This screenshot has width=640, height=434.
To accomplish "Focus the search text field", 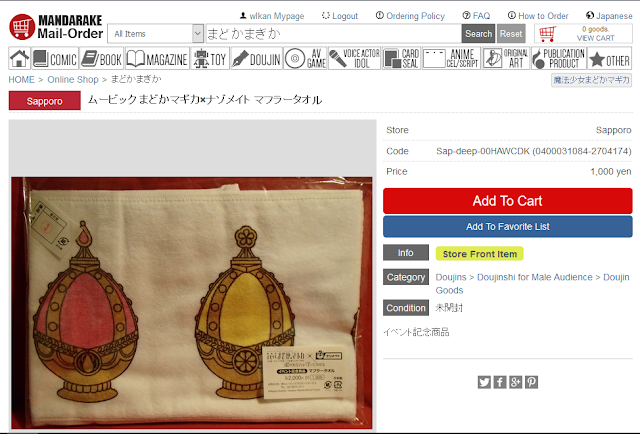I will [333, 33].
